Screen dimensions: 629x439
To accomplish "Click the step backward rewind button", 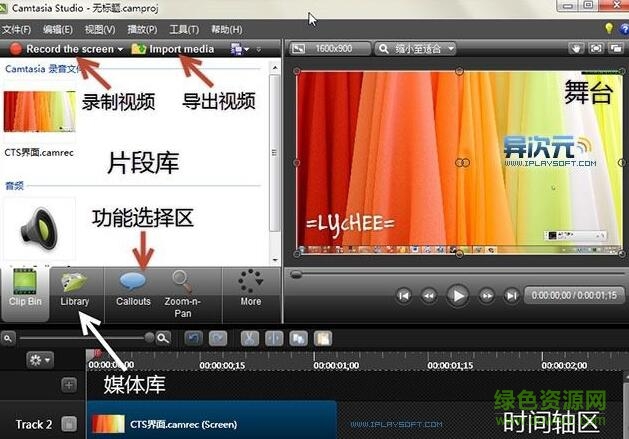I will point(429,296).
